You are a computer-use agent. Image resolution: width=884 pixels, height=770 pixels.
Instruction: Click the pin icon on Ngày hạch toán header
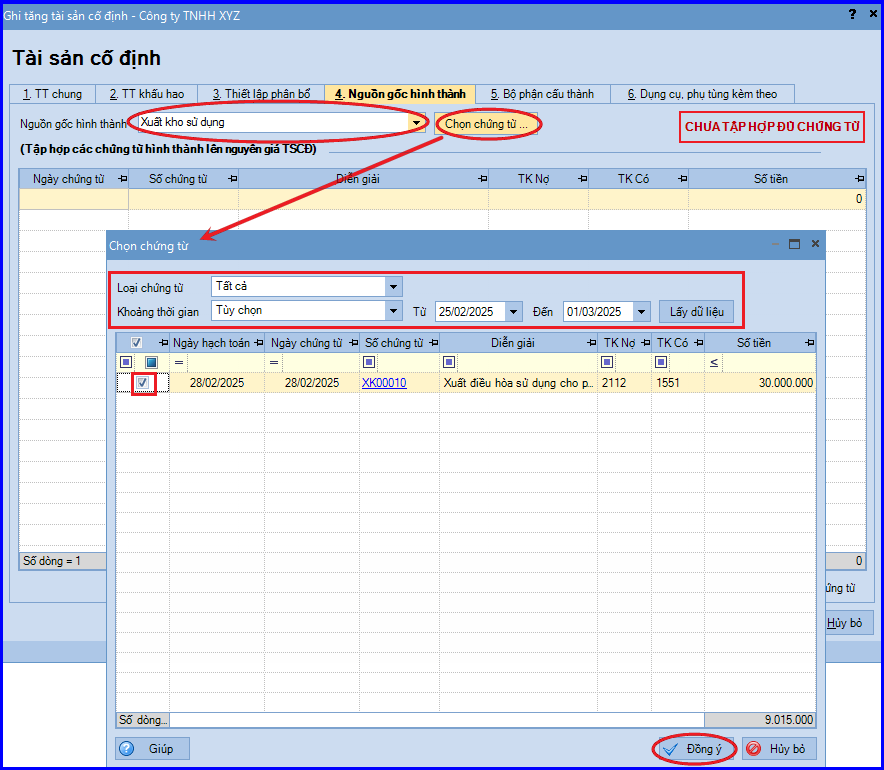(x=259, y=343)
